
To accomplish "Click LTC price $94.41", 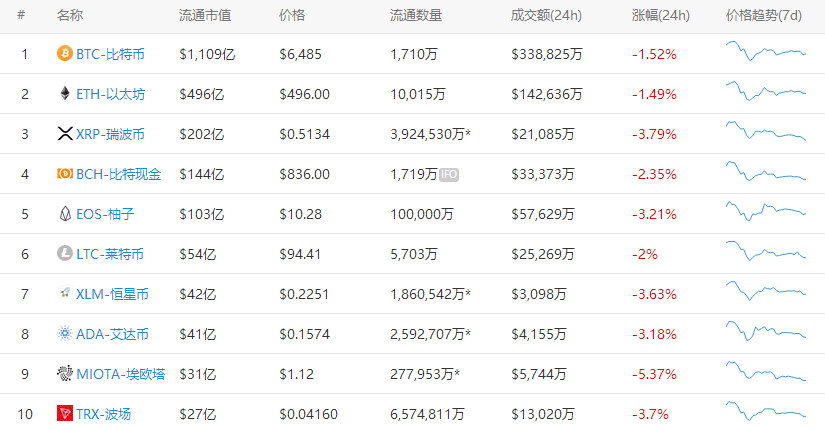I will pos(300,254).
